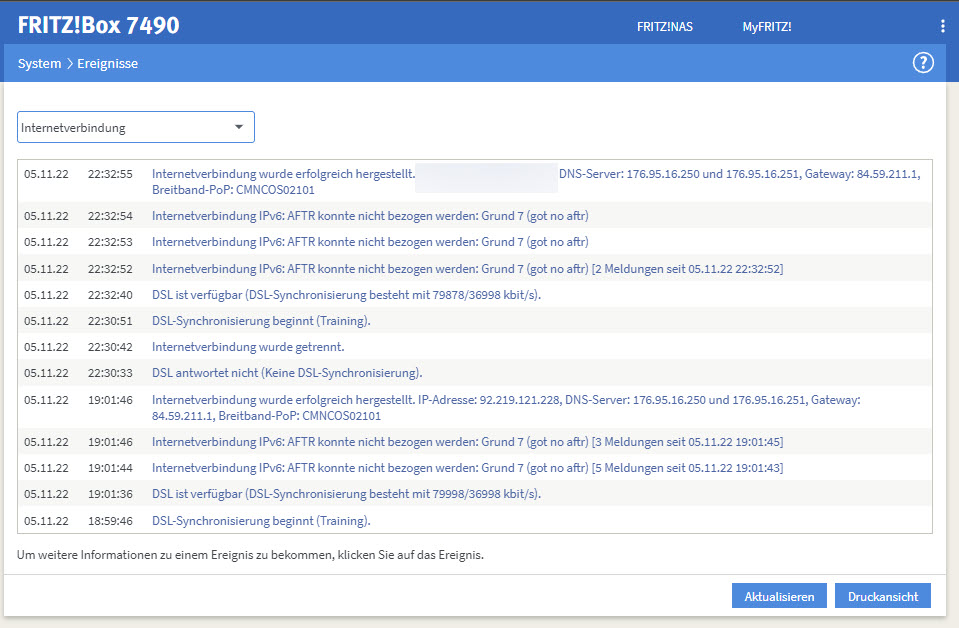Open the Internetverbindung wurde getrennt event

[475, 347]
